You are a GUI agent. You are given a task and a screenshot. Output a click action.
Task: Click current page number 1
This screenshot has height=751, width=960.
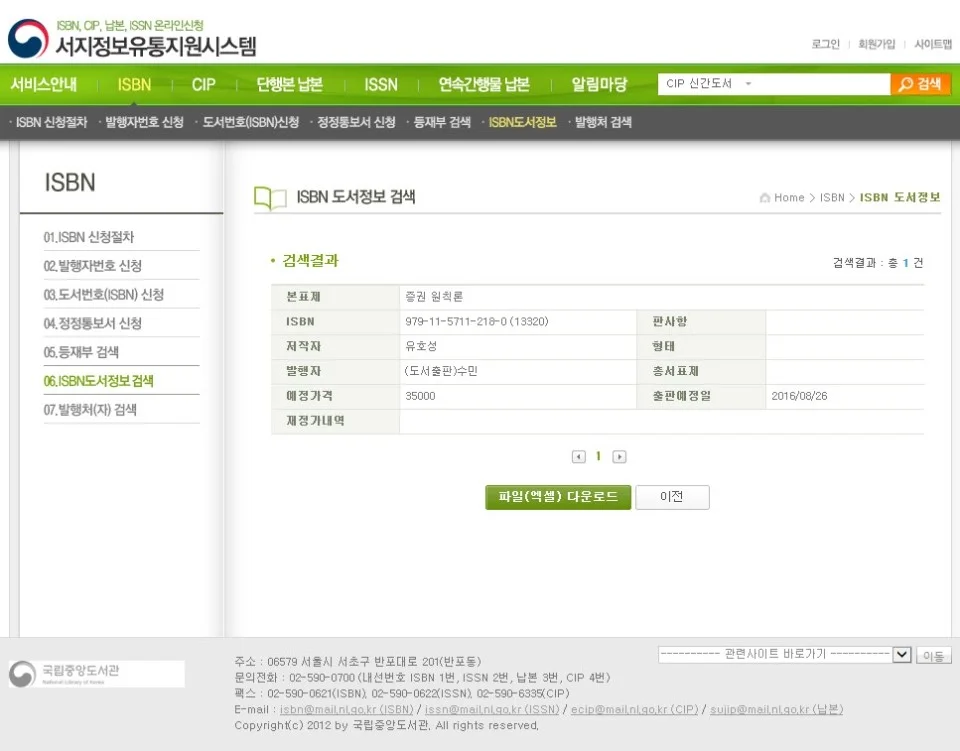599,456
